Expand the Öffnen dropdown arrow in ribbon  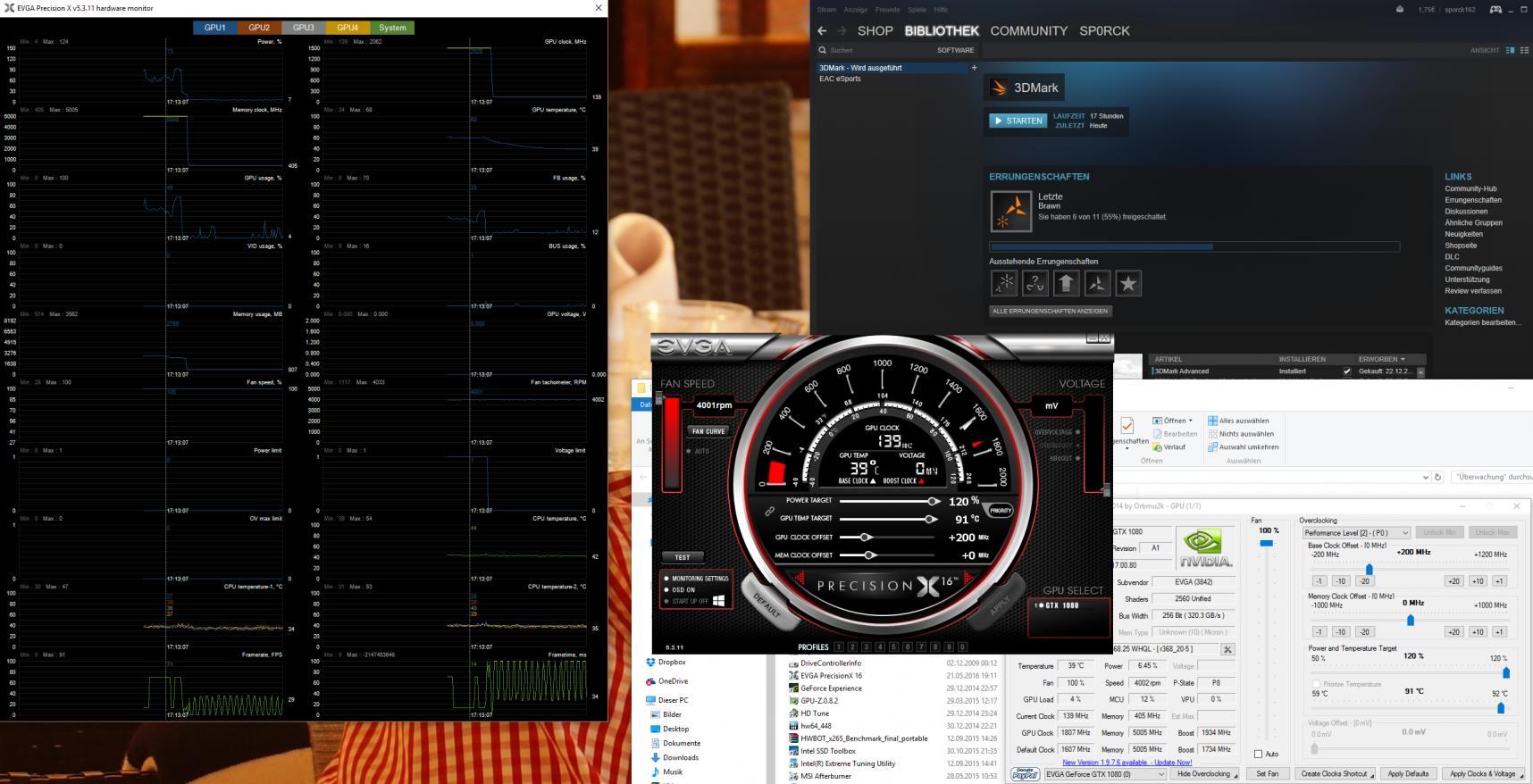point(1192,421)
